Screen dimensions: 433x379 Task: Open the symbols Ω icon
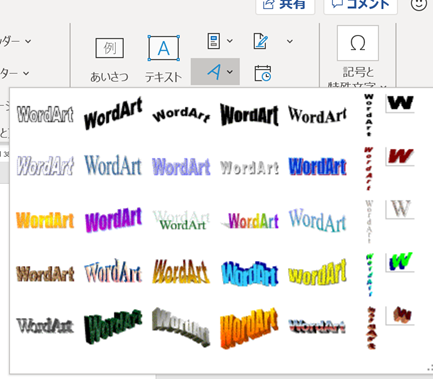pos(358,43)
